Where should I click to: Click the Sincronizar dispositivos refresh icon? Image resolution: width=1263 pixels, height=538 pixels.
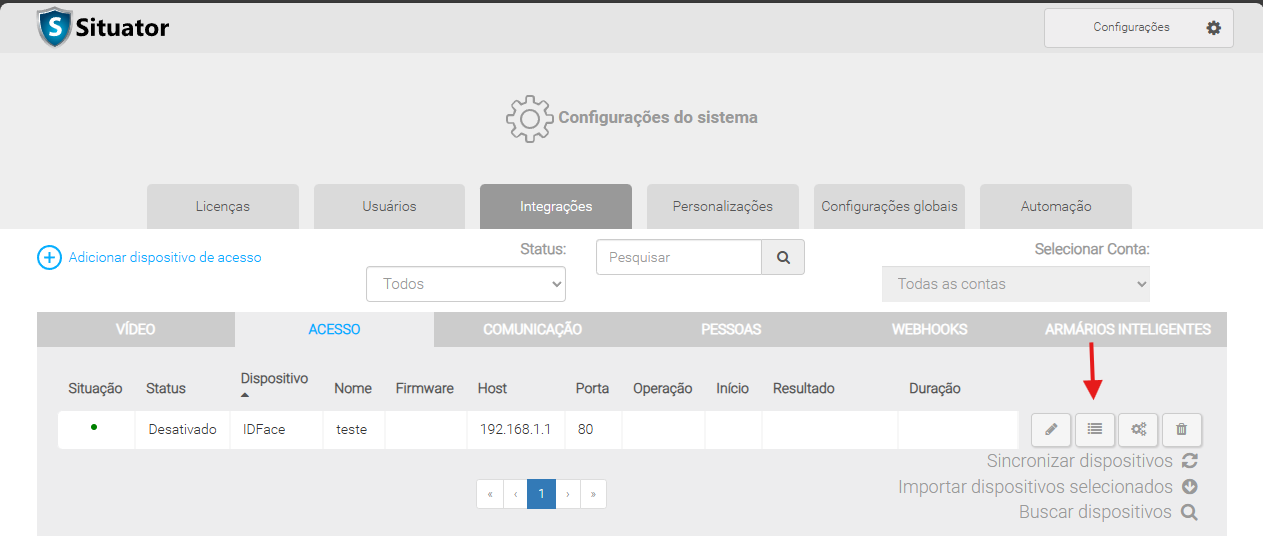pos(1189,461)
